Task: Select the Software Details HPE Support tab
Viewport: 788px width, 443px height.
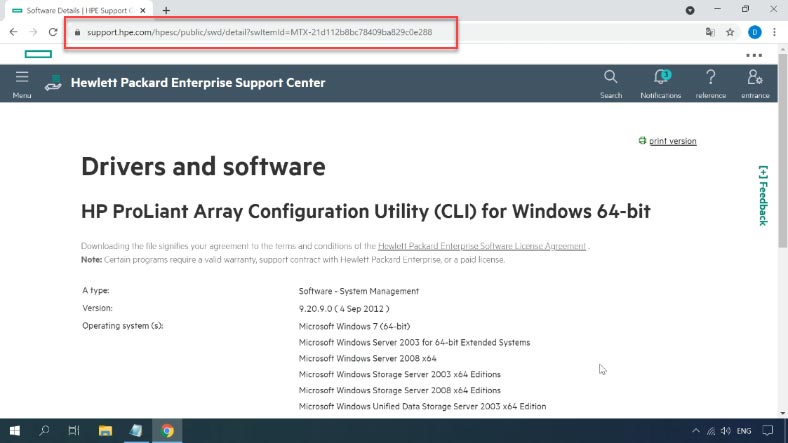Action: (78, 11)
